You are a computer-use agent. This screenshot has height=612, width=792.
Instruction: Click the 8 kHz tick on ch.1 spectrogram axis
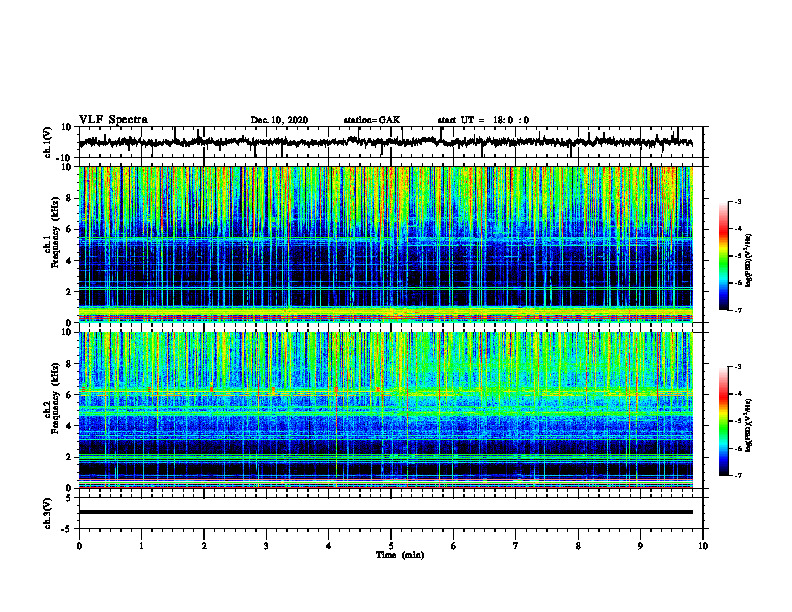(x=69, y=198)
